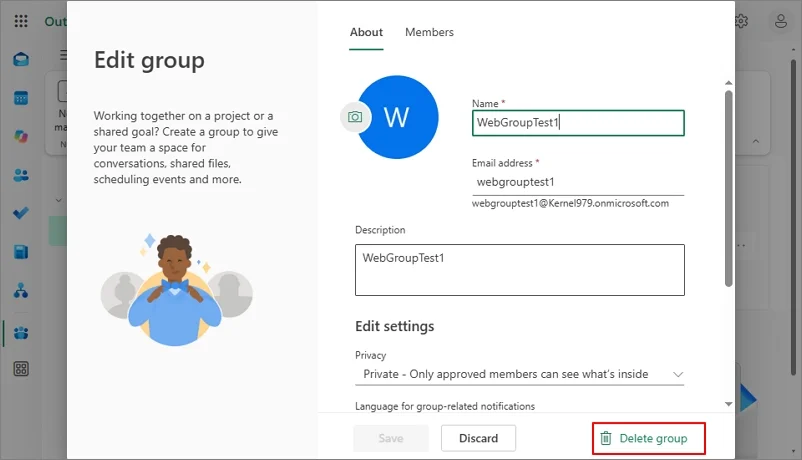Viewport: 802px width, 460px height.
Task: Click the dialog vertical scrollbar thumb
Action: tap(728, 189)
